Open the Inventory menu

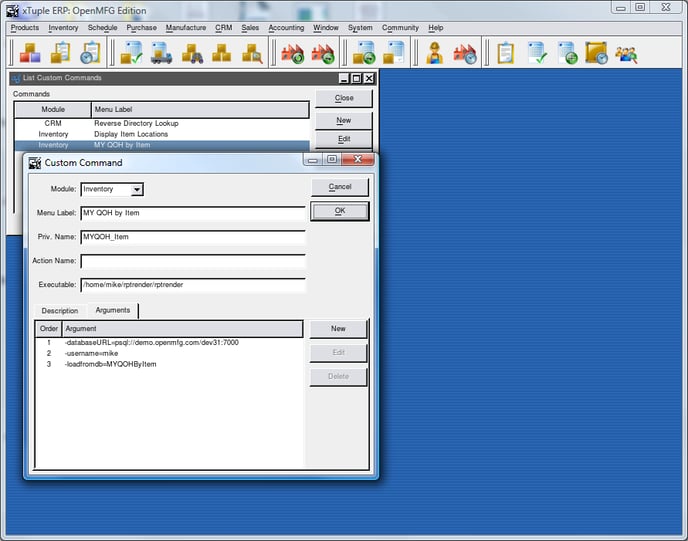click(63, 28)
